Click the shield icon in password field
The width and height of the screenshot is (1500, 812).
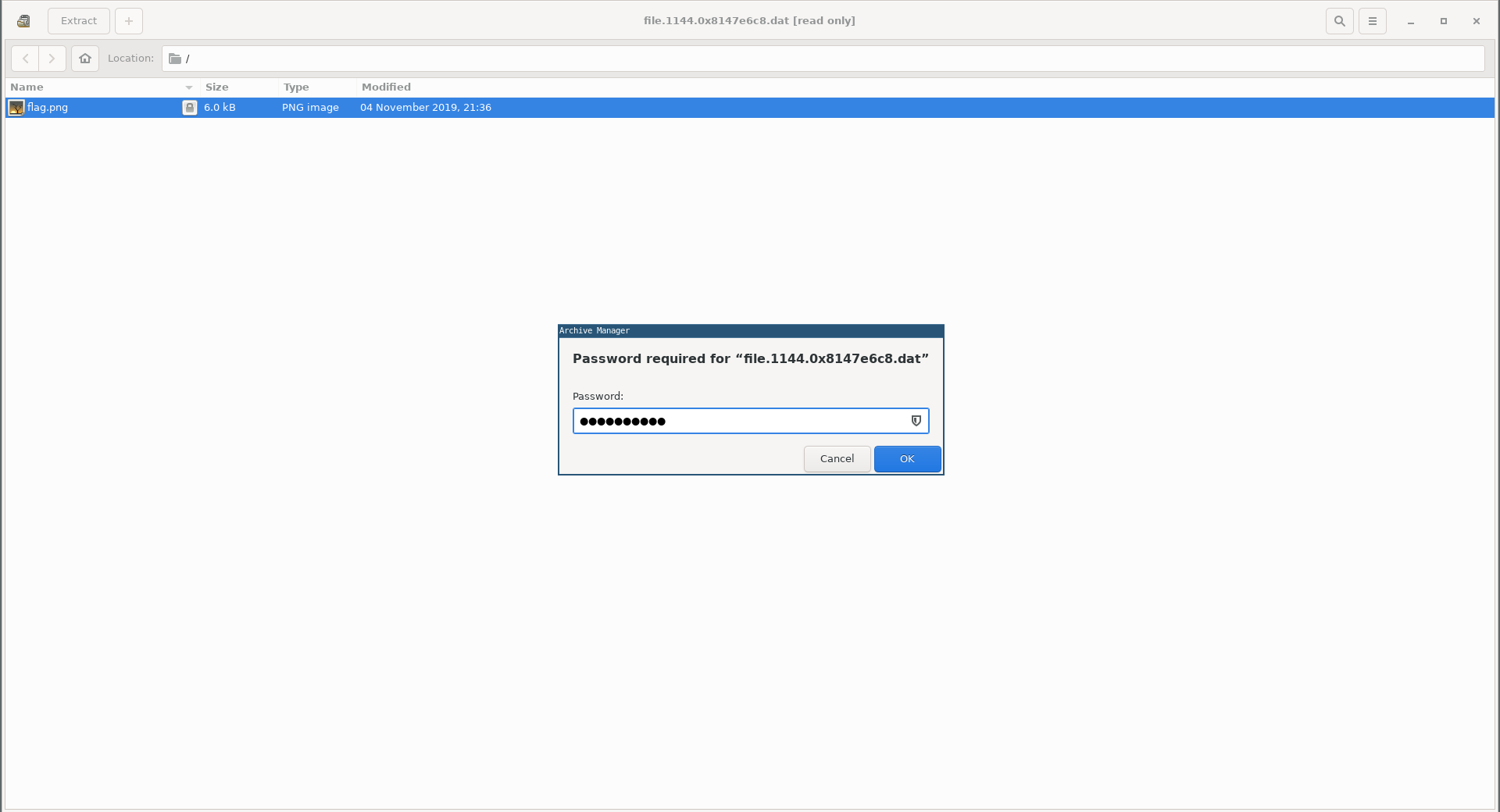coord(916,421)
